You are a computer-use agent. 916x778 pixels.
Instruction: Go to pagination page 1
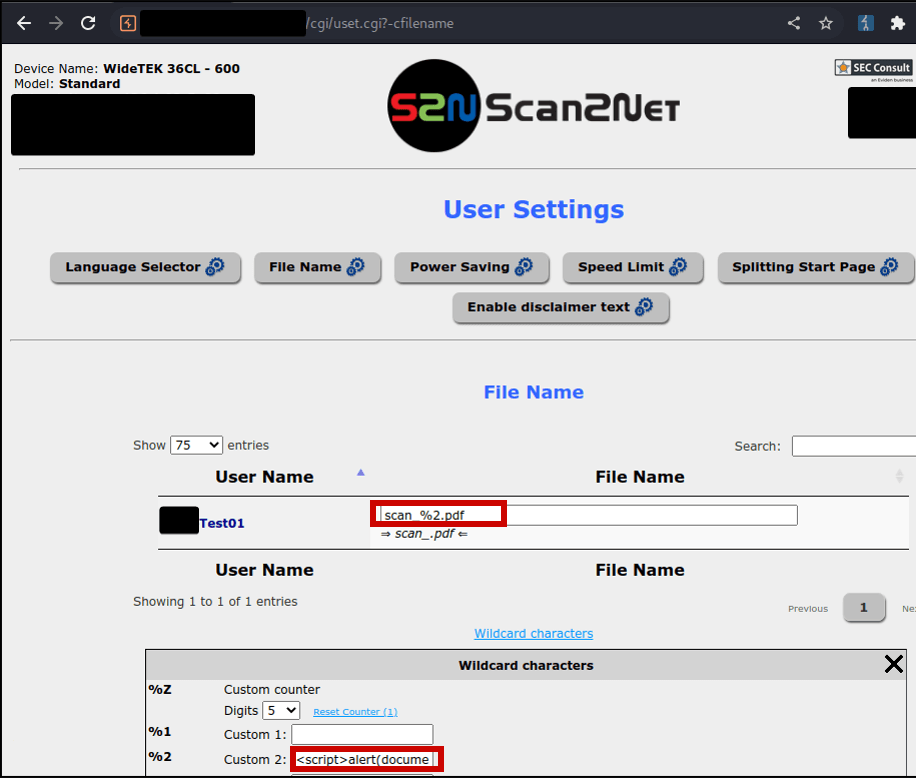(864, 608)
